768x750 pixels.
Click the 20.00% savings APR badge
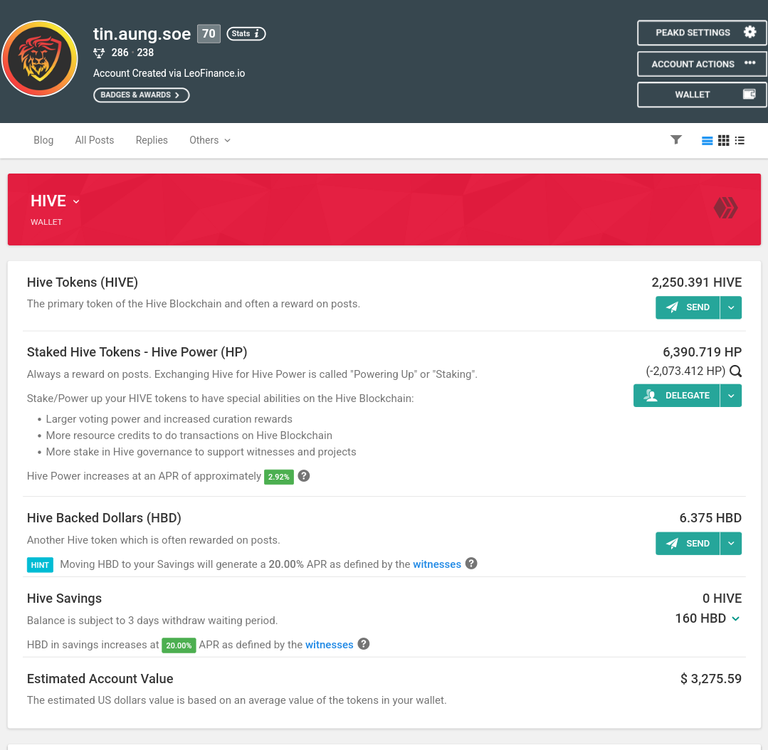click(179, 645)
